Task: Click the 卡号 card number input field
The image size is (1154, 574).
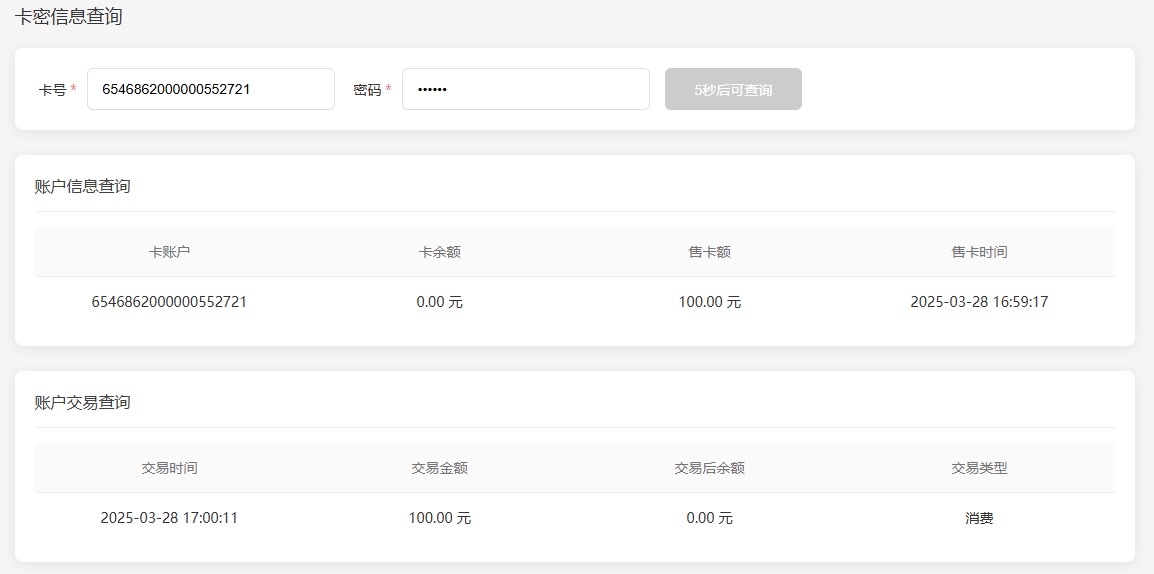Action: 210,89
